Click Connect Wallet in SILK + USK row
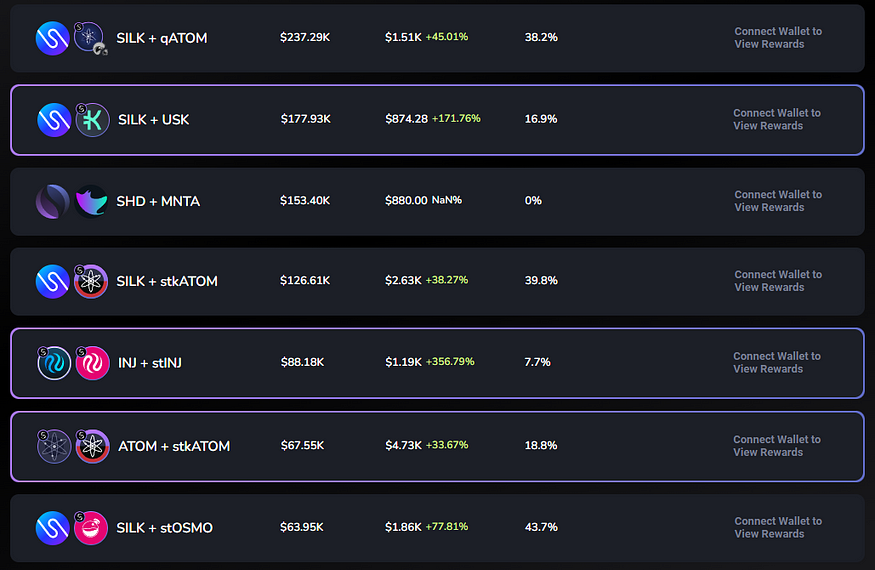The image size is (875, 570). [x=776, y=119]
